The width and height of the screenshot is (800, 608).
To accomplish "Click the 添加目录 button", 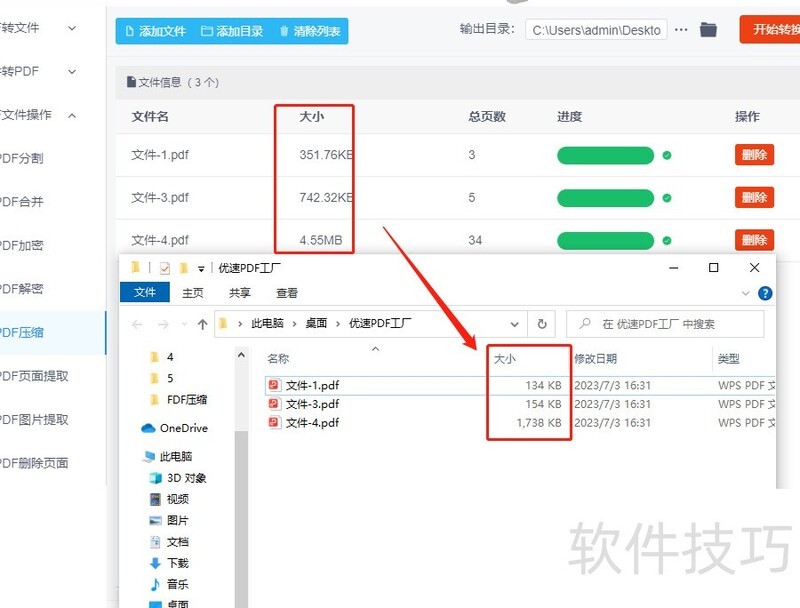I will tap(232, 31).
